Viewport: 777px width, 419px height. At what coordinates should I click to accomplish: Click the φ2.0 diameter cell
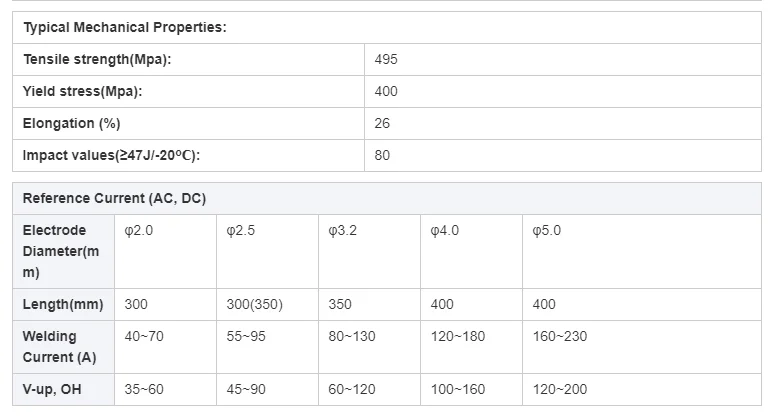click(139, 230)
